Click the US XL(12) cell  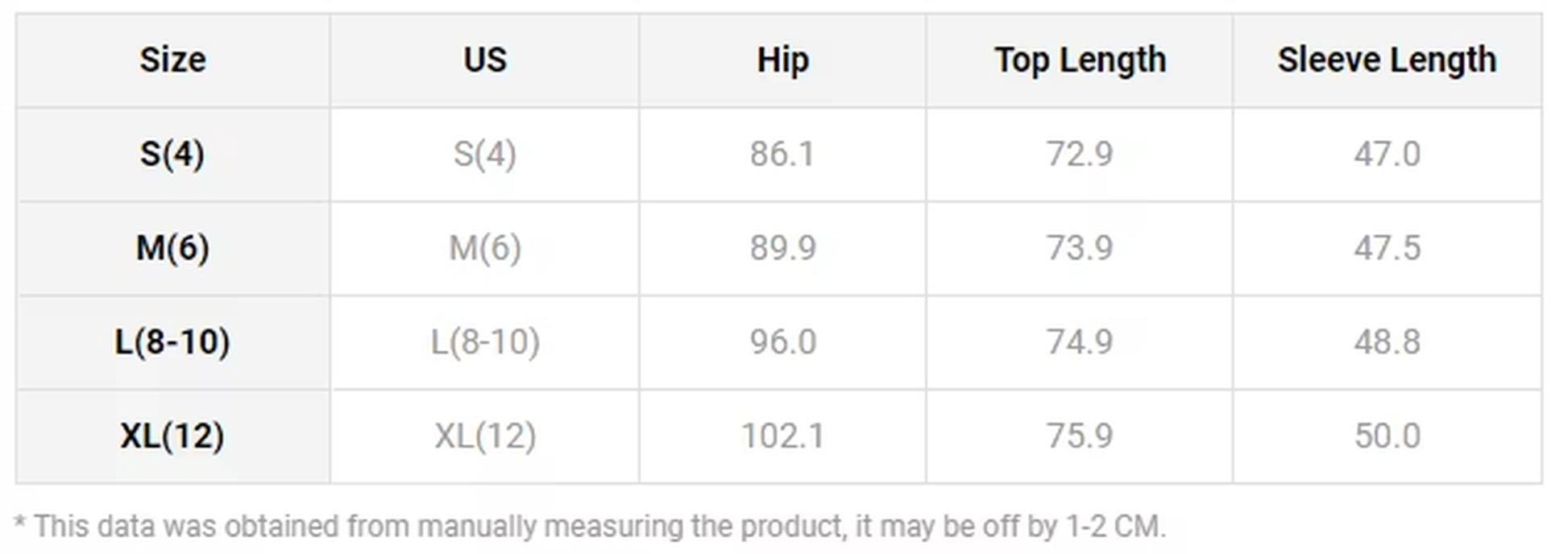[484, 436]
